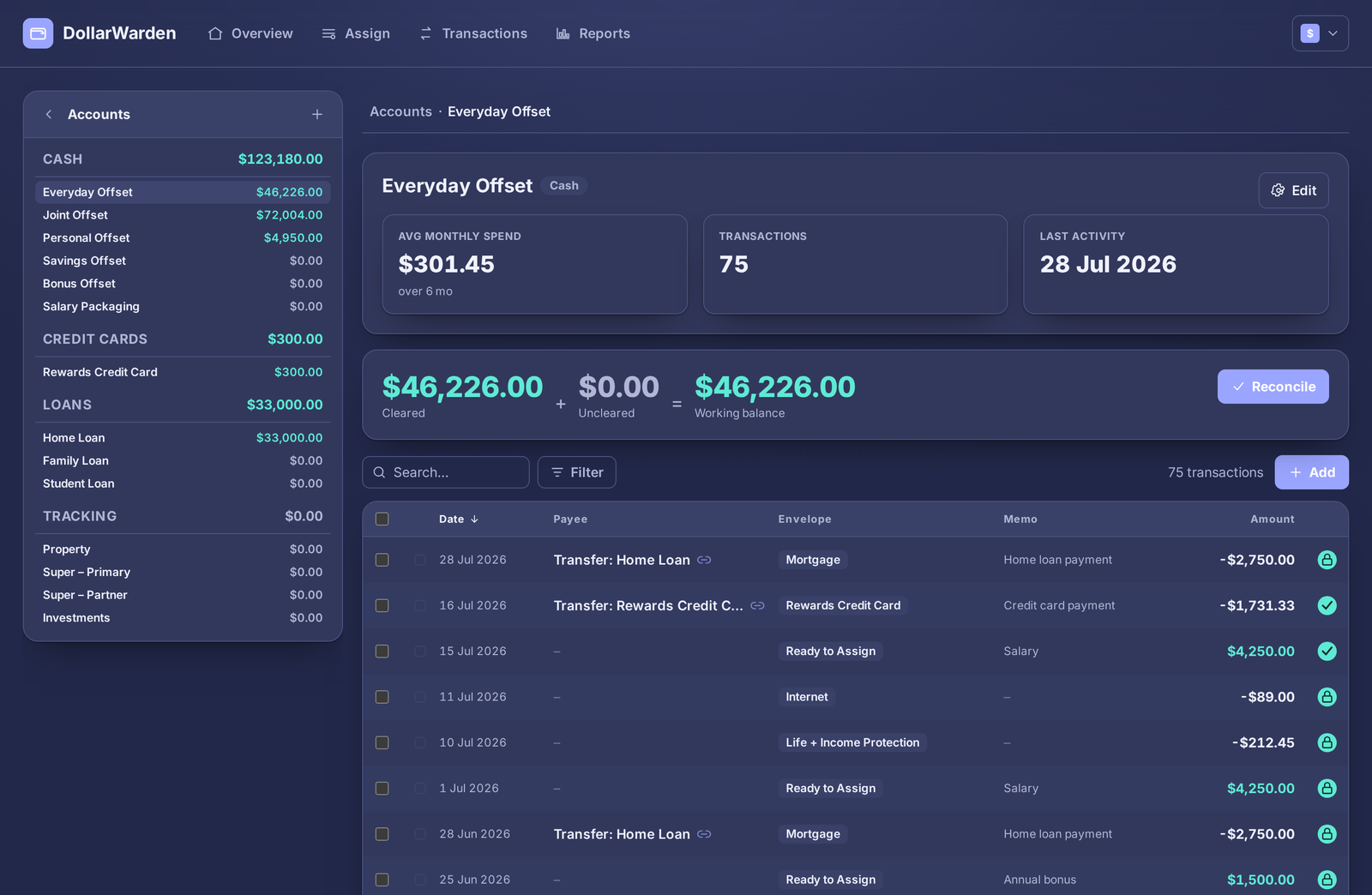
Task: Change Ready to Assign envelope on 15 Jul
Action: point(831,652)
